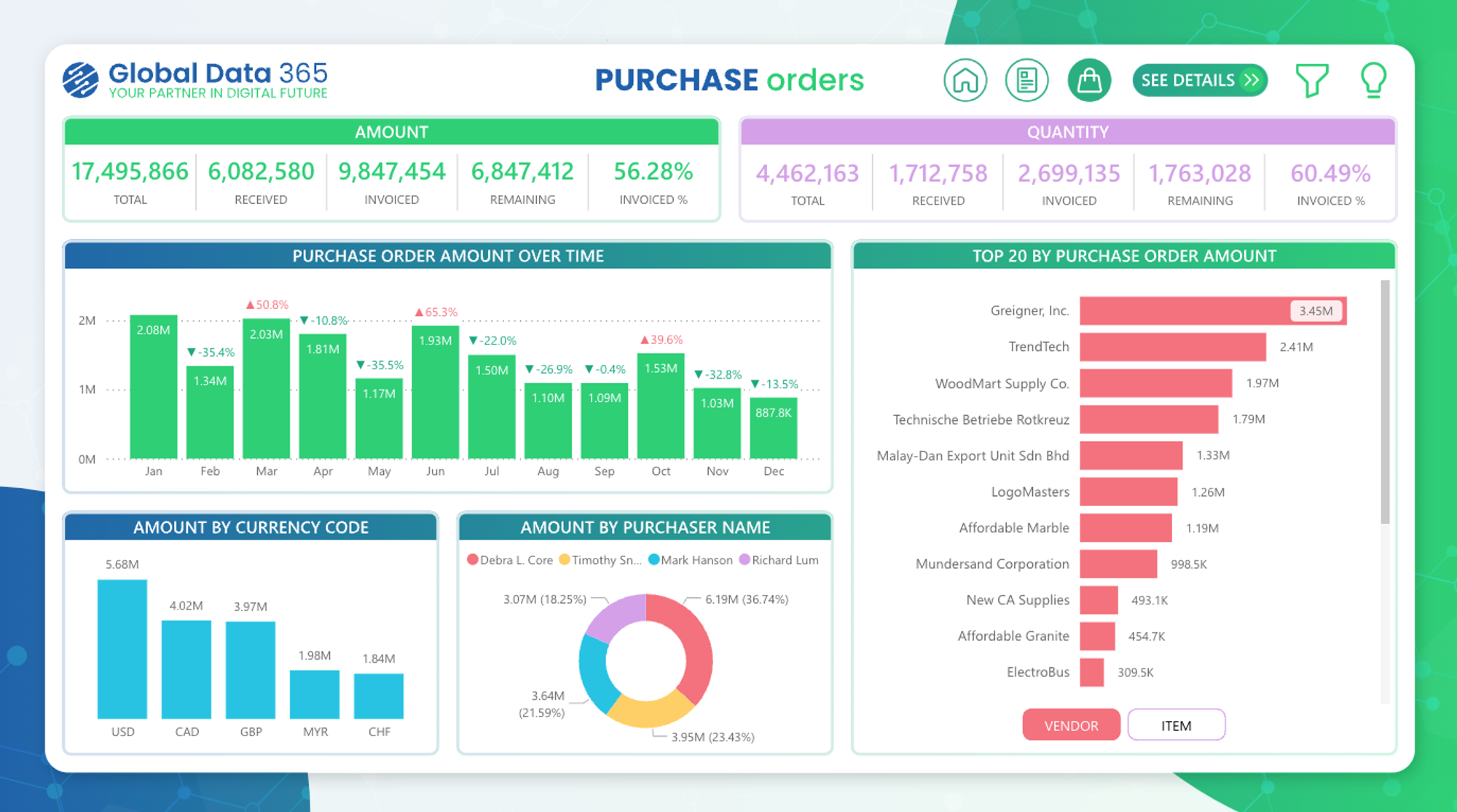Click the Top 20 chart vertical scrollbar
Image resolution: width=1457 pixels, height=812 pixels.
pos(1385,401)
